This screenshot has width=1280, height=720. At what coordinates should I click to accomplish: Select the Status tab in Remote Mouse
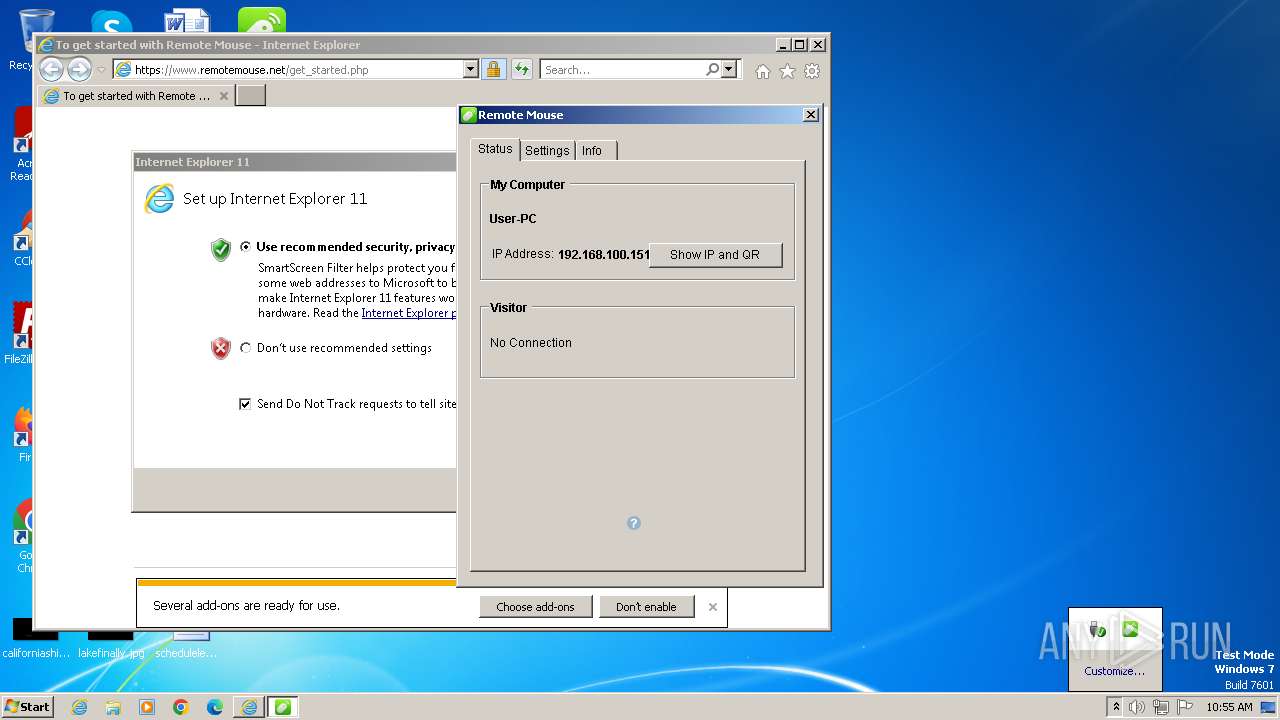[495, 149]
